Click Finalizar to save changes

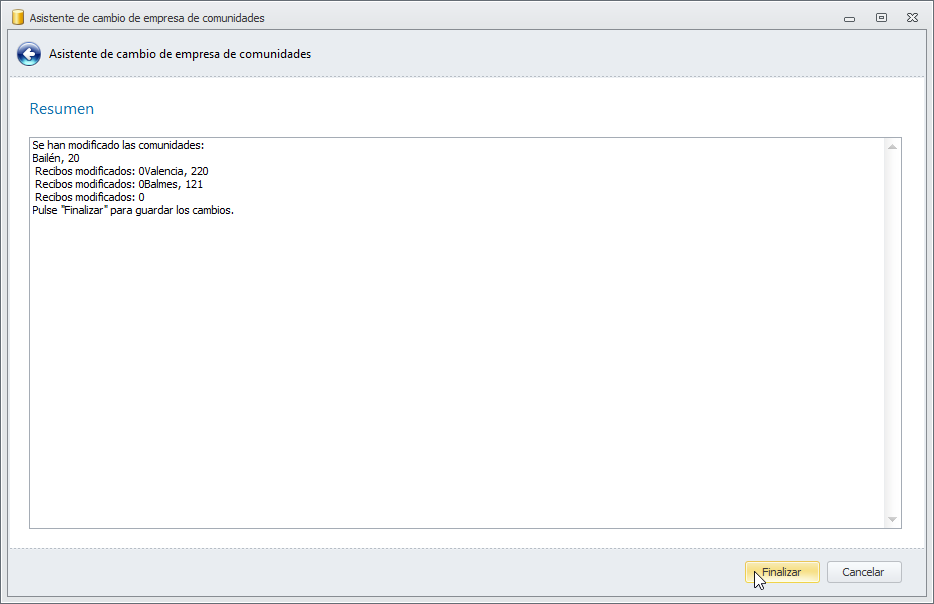tap(782, 572)
